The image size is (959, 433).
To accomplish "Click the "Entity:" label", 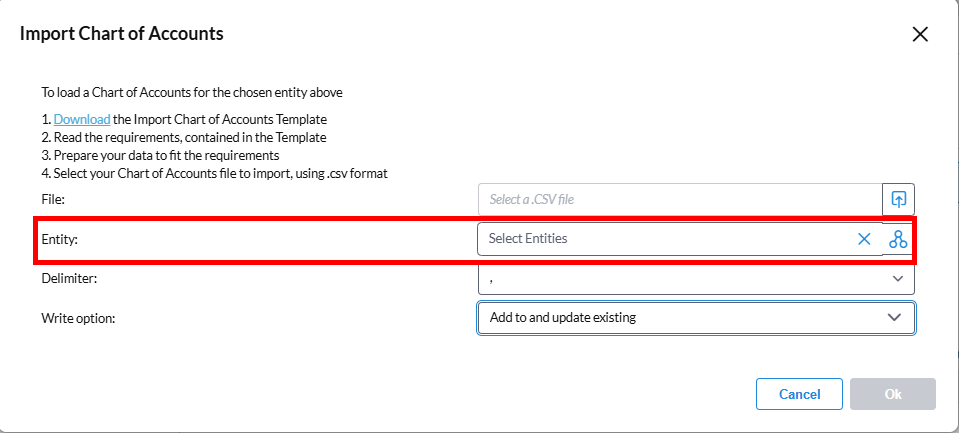I will pyautogui.click(x=59, y=240).
